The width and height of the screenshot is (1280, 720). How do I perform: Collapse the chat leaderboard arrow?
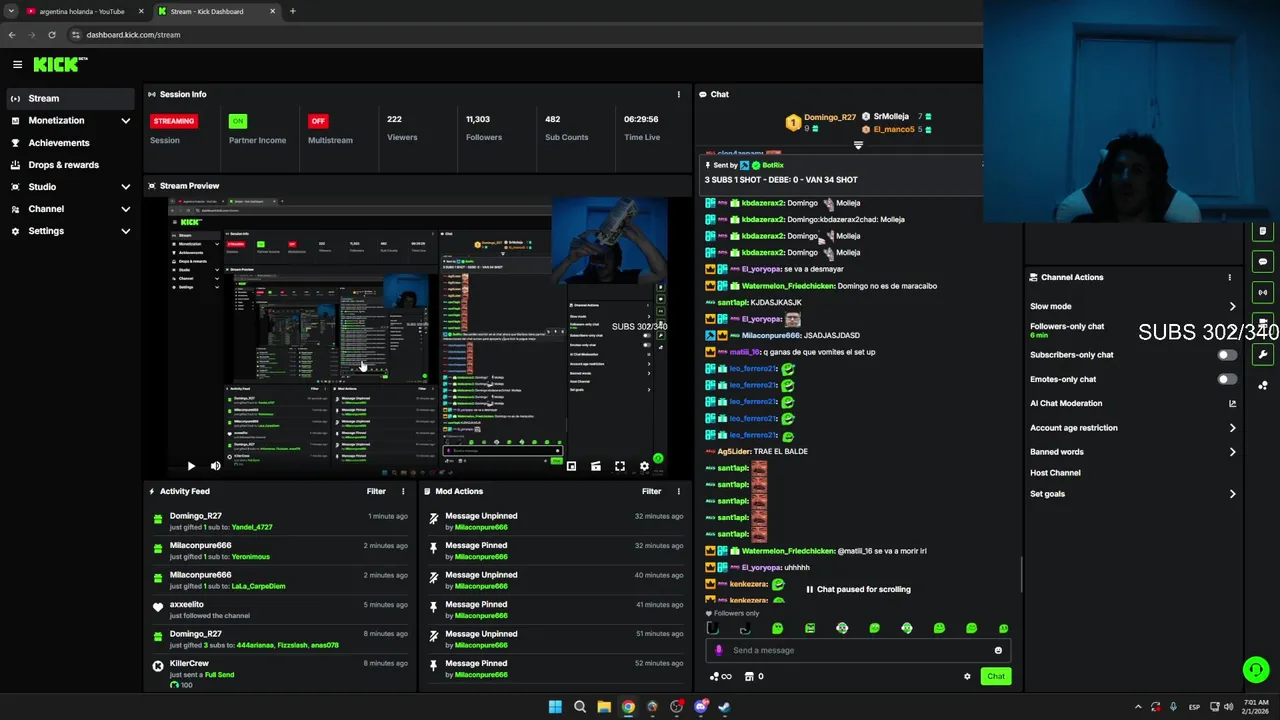858,145
